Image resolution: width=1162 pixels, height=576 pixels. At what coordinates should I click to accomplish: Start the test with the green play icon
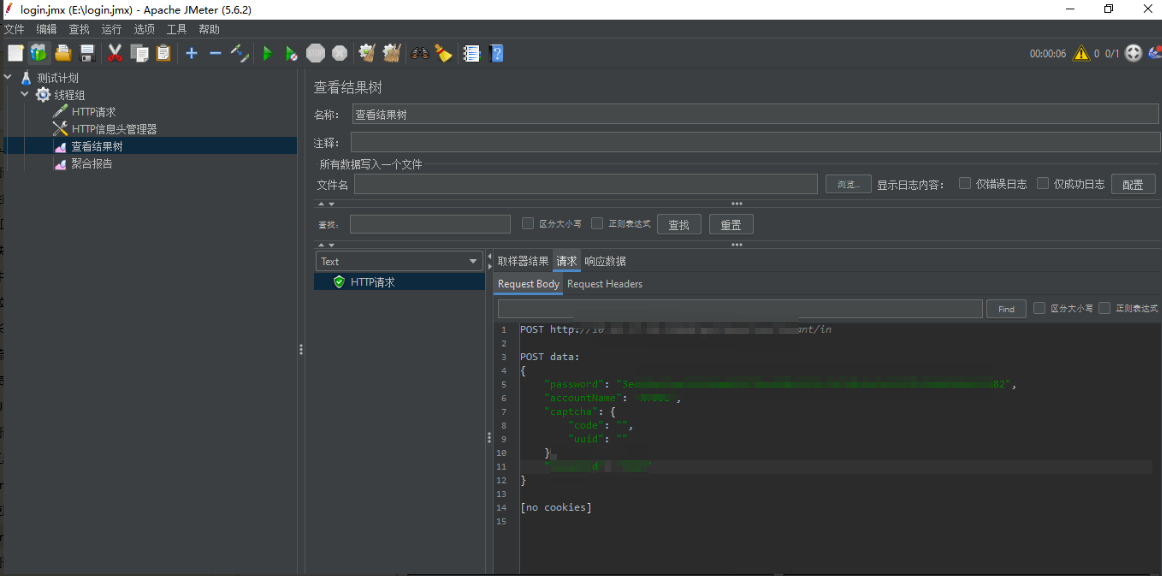267,53
